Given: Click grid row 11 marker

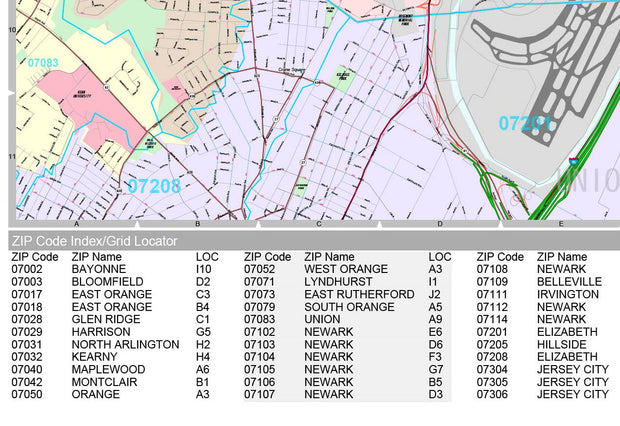Looking at the screenshot, I should point(12,157).
